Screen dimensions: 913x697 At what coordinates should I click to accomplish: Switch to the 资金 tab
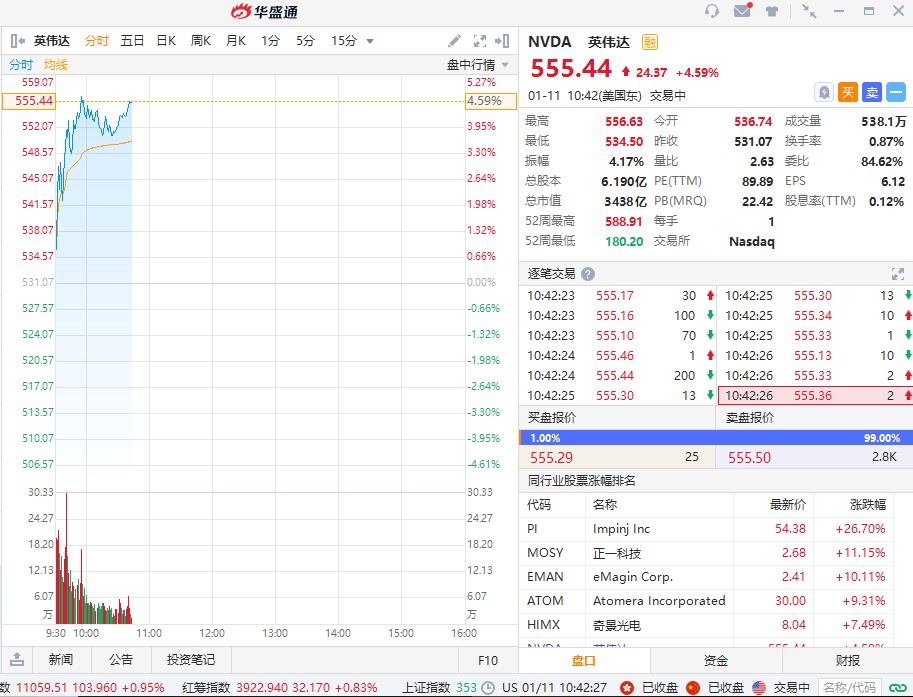tap(715, 660)
